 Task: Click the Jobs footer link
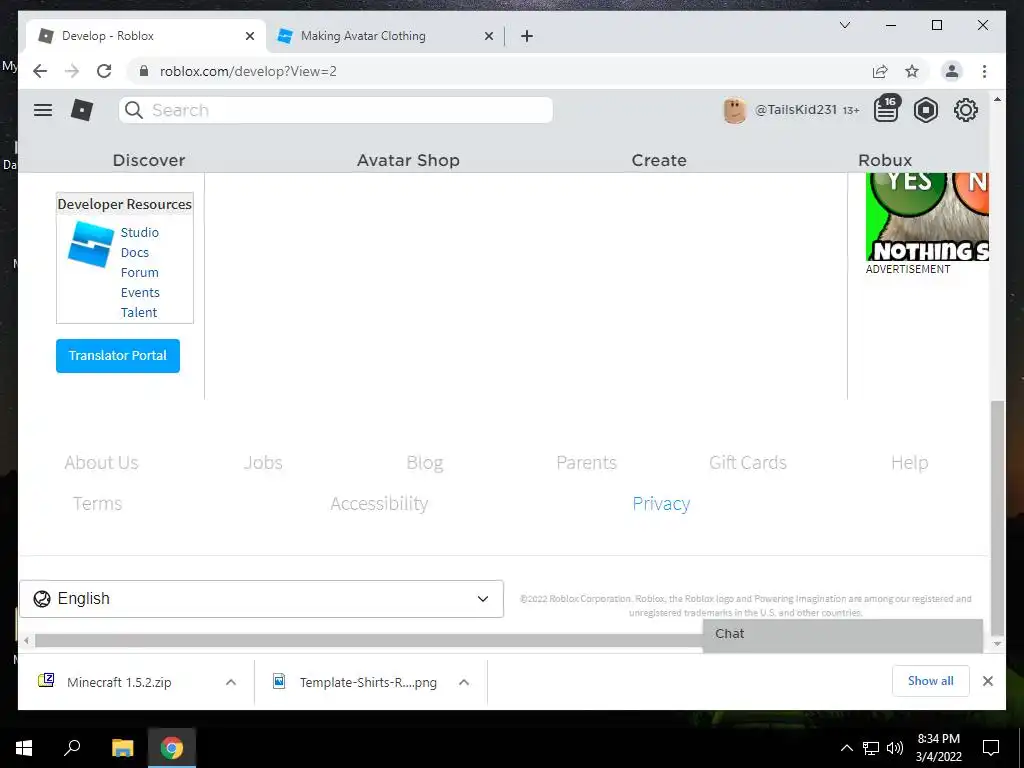click(263, 462)
